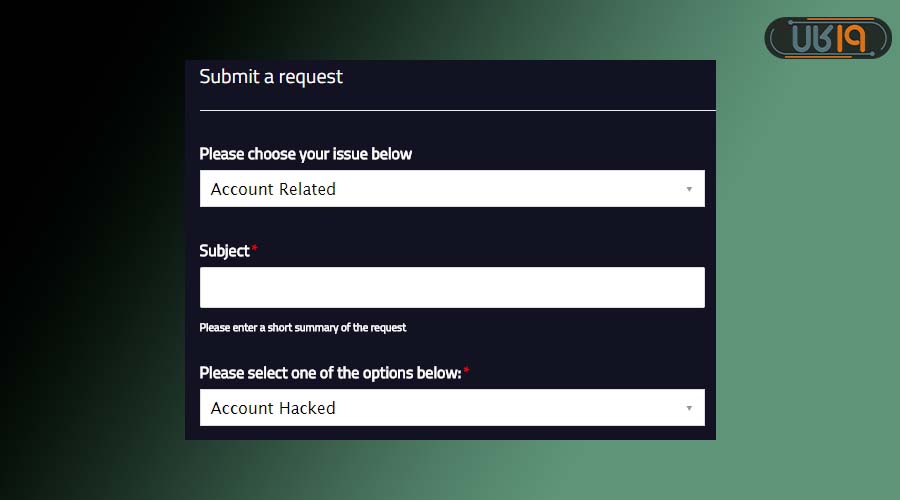Click the divider line under the heading
900x500 pixels.
point(457,110)
